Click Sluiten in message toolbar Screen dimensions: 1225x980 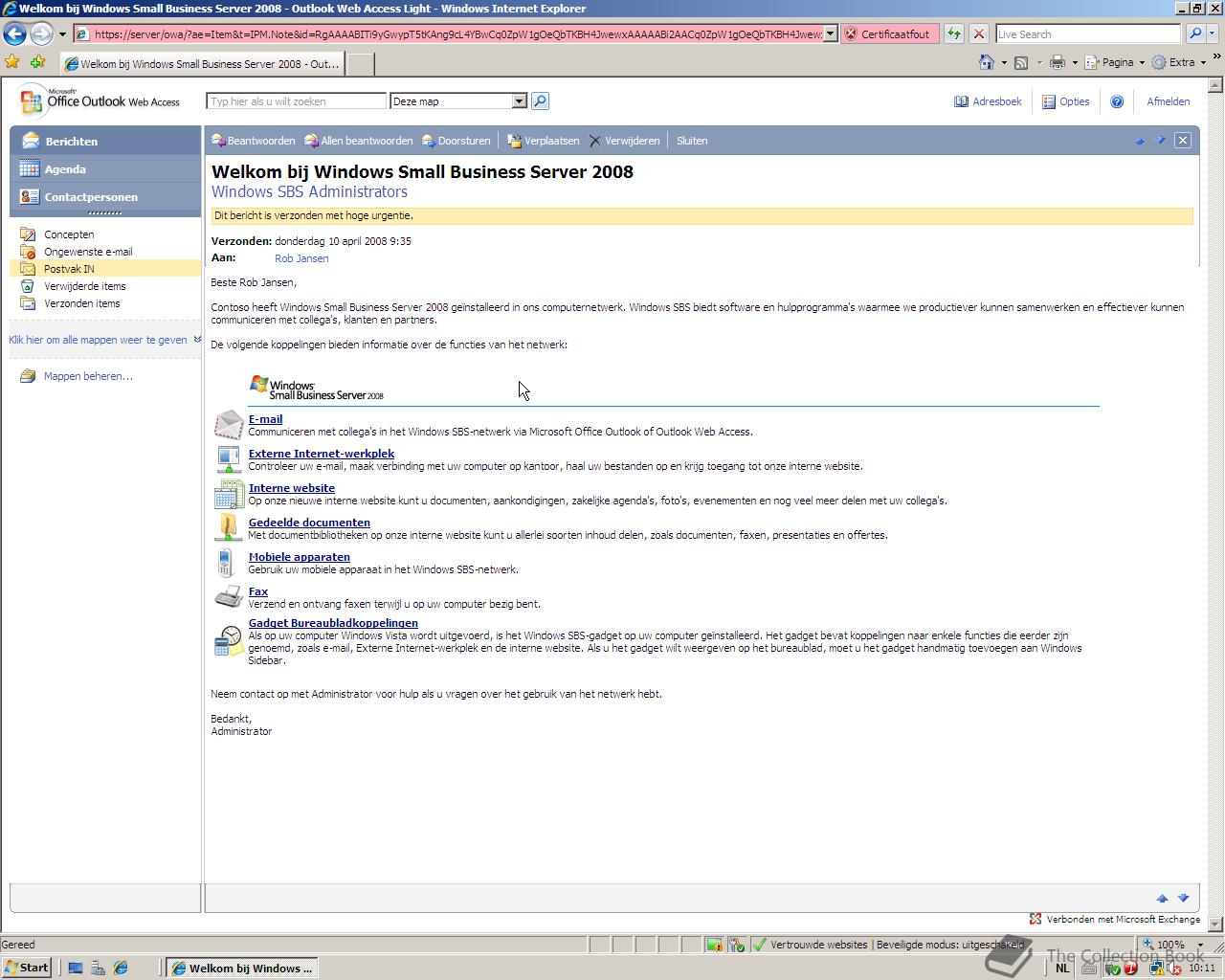692,141
